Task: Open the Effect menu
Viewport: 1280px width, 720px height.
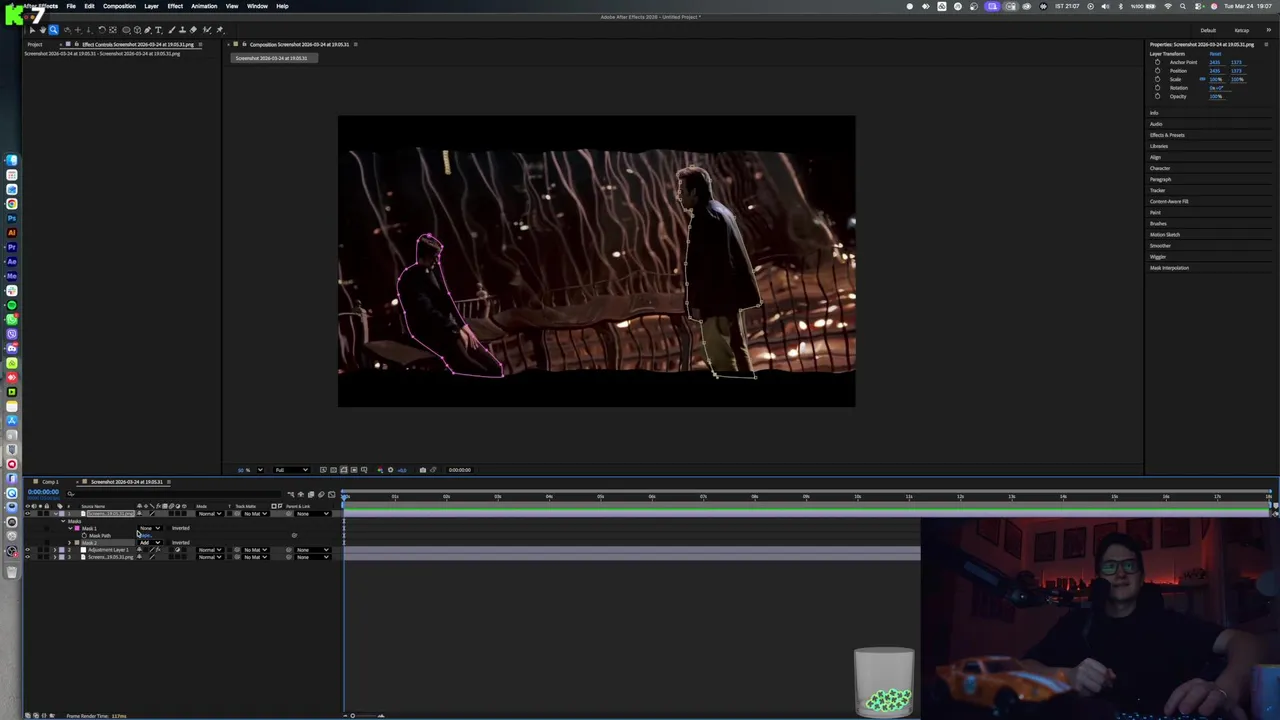Action: (175, 6)
